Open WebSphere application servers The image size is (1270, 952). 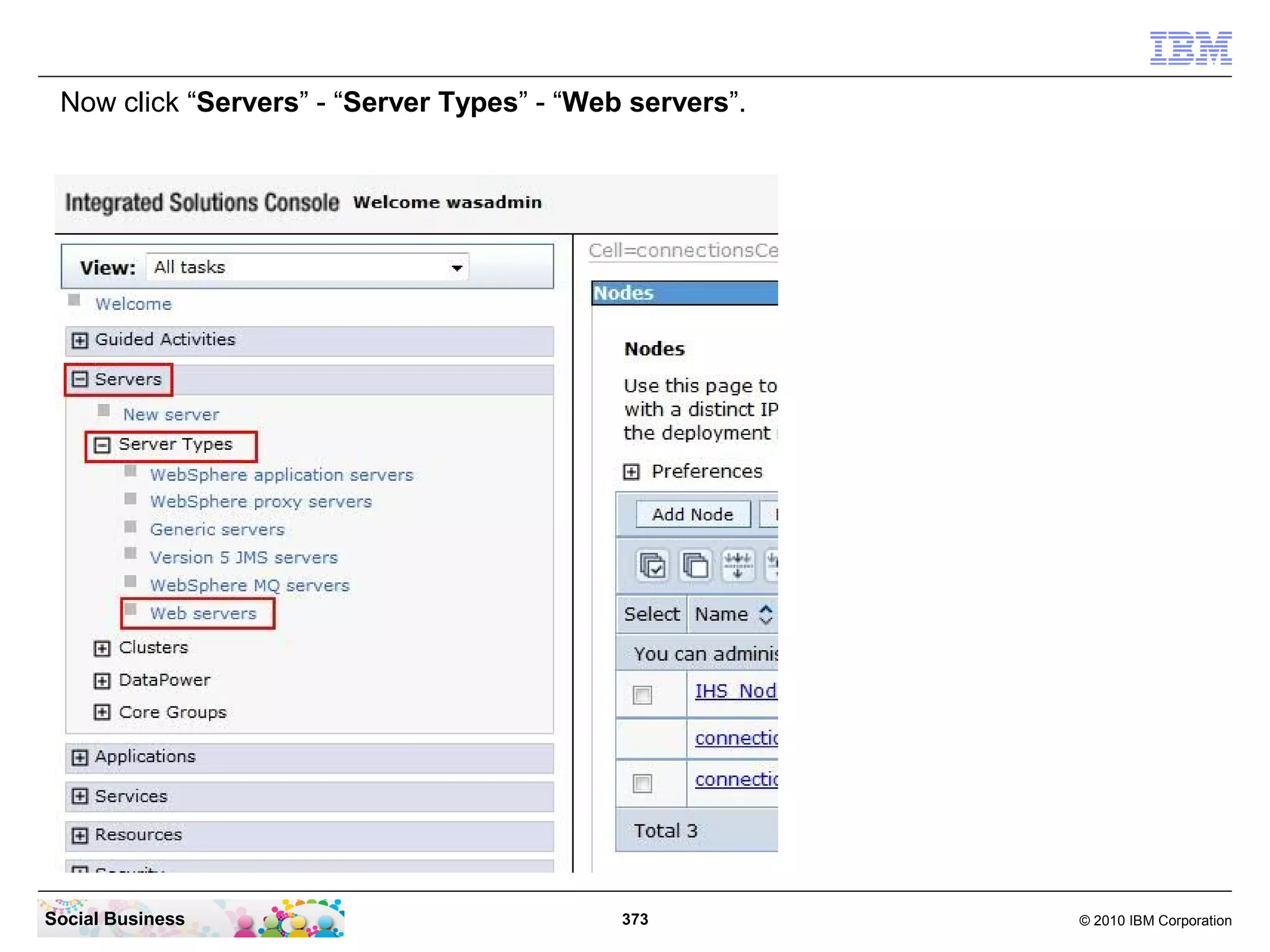point(282,475)
